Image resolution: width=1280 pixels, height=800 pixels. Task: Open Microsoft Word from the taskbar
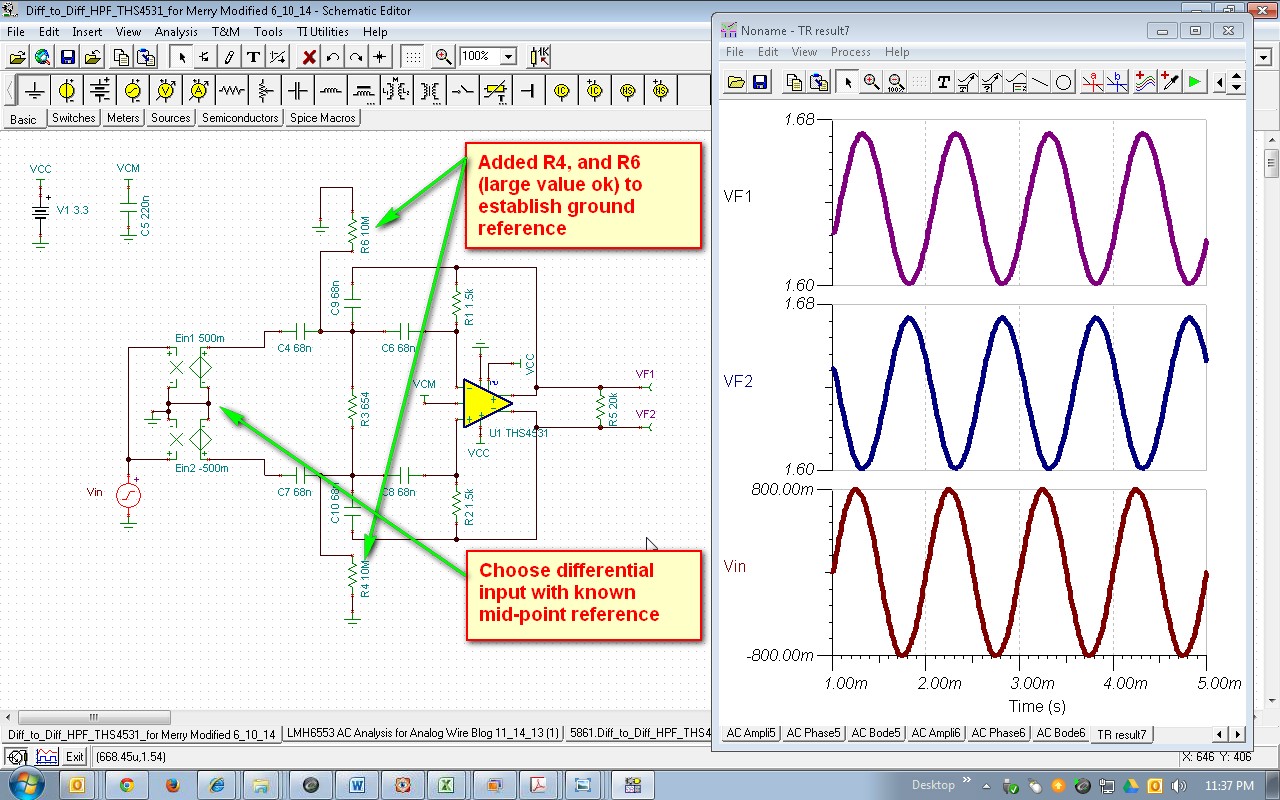(358, 786)
